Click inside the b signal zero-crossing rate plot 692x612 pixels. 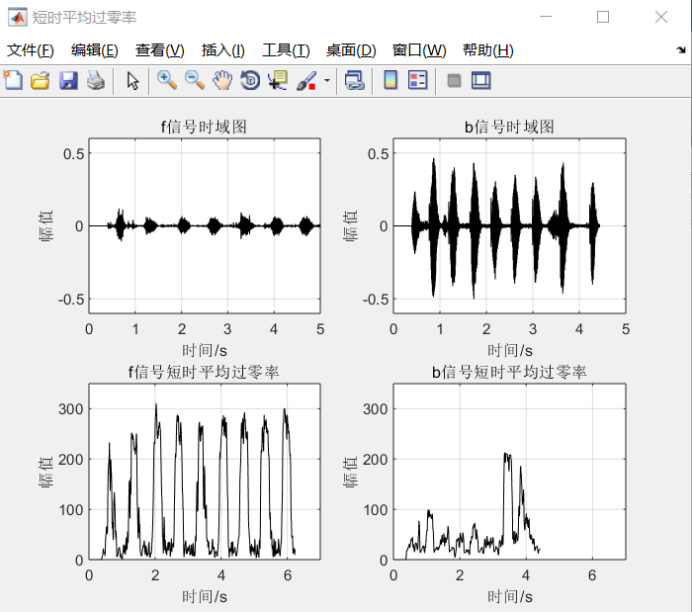click(x=510, y=472)
